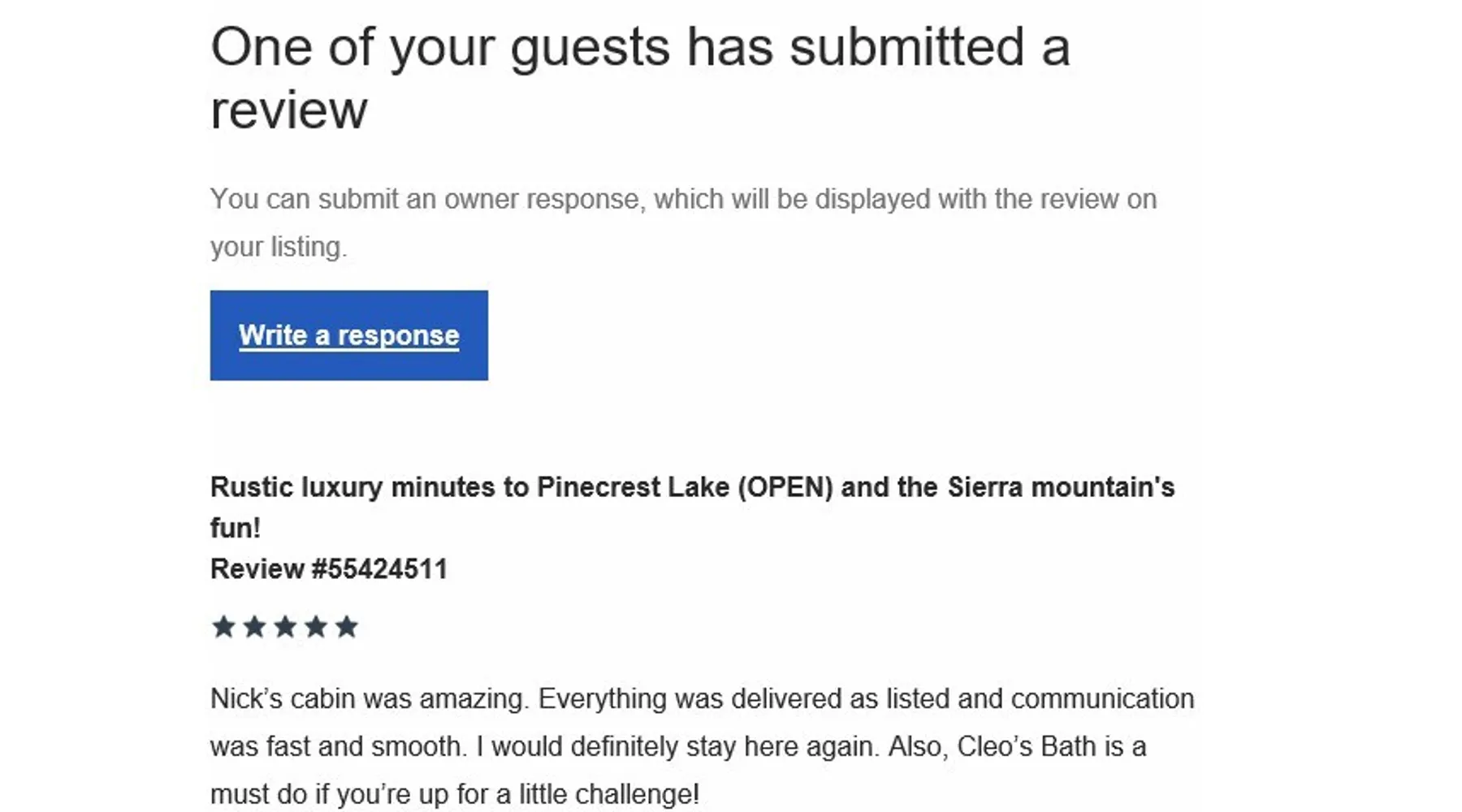This screenshot has width=1462, height=812.
Task: Click the (OPEN) text in listing title
Action: coord(785,487)
